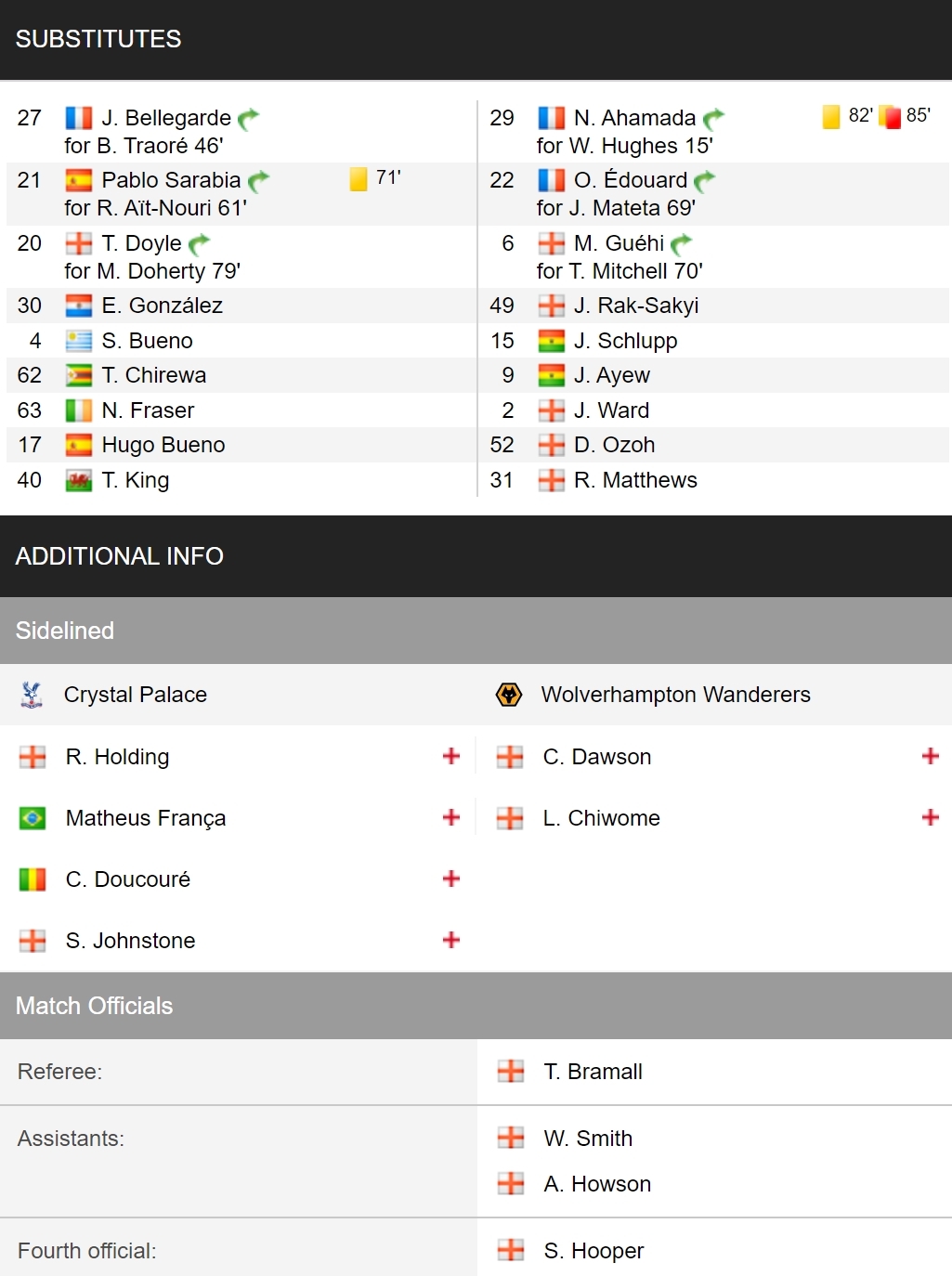Open sidelined player C. Doucouré's page

[128, 879]
